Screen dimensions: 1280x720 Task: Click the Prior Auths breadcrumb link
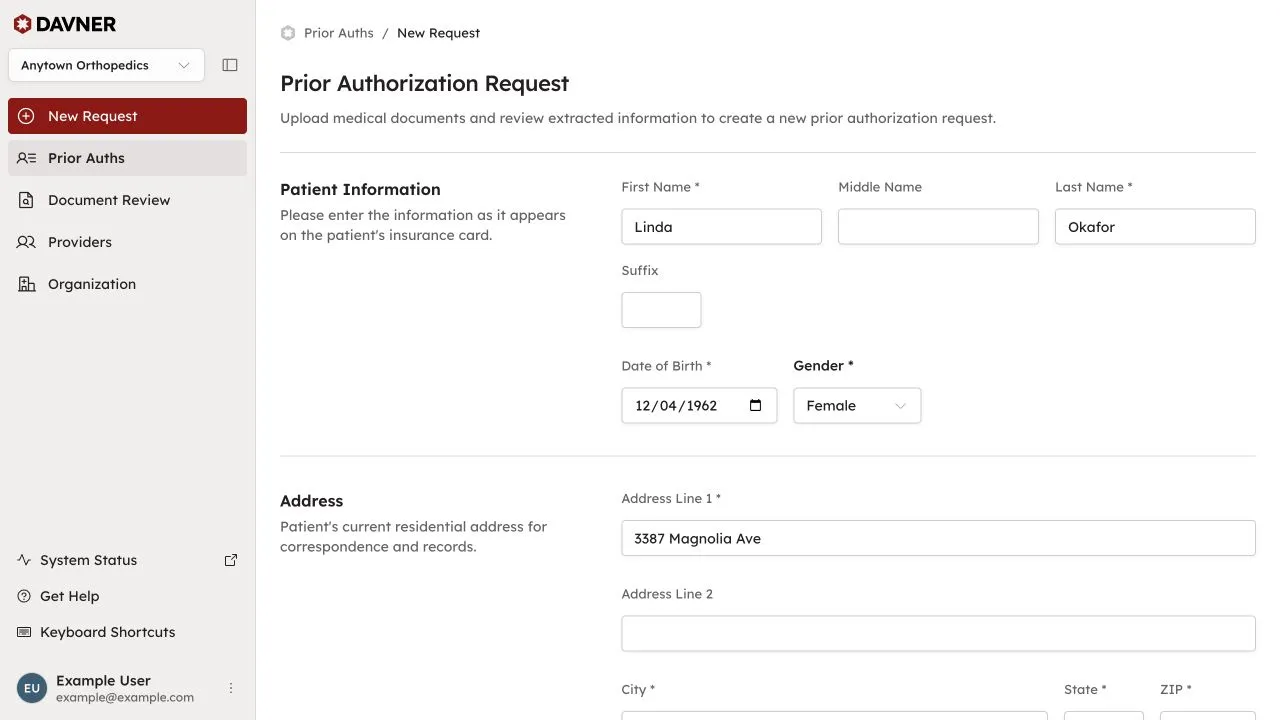pyautogui.click(x=339, y=33)
